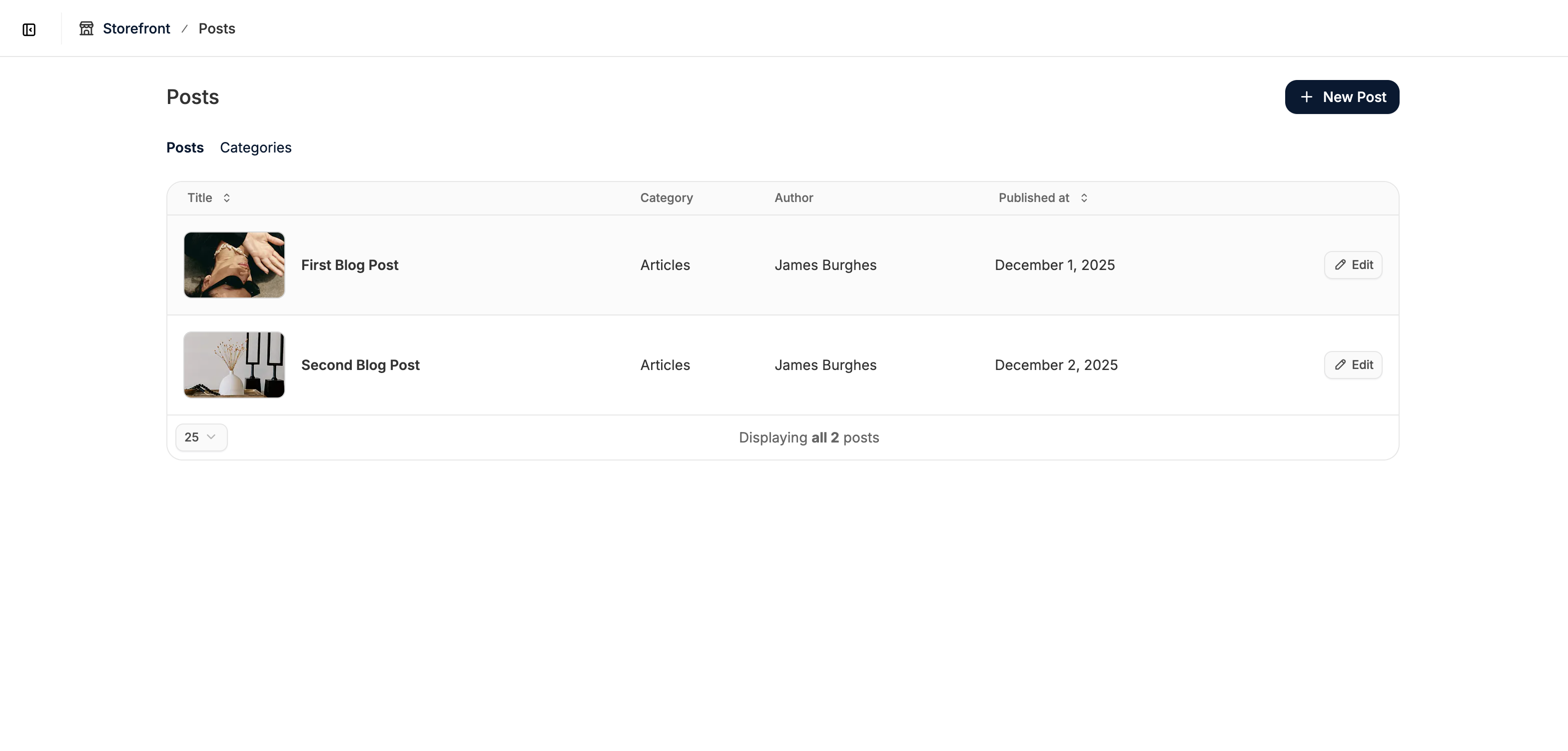The width and height of the screenshot is (1568, 751).
Task: Click the pencil icon beside Edit for First Blog Post
Action: coord(1341,265)
